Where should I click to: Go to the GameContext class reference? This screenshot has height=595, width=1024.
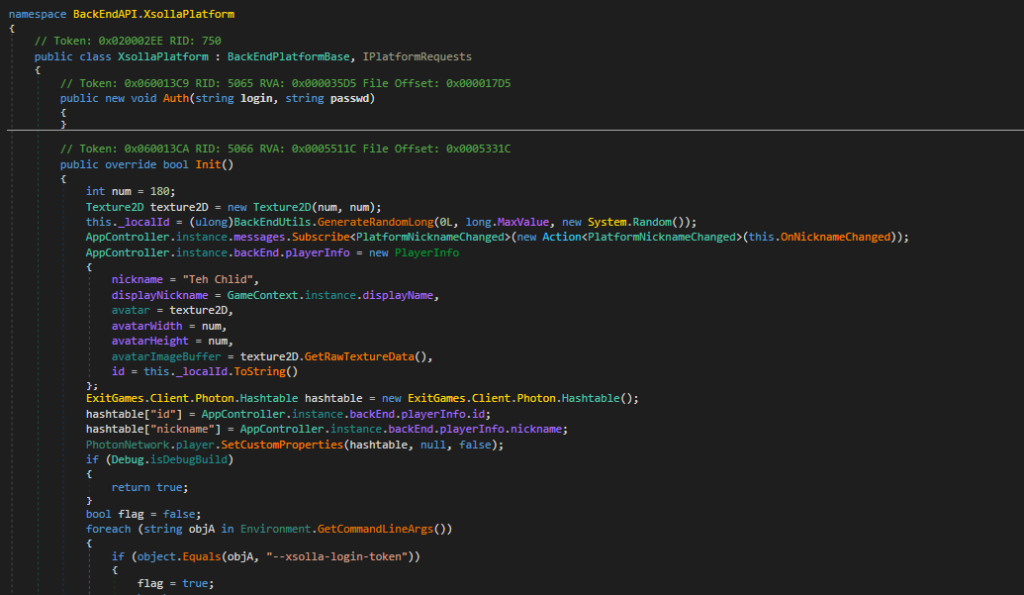tap(263, 295)
